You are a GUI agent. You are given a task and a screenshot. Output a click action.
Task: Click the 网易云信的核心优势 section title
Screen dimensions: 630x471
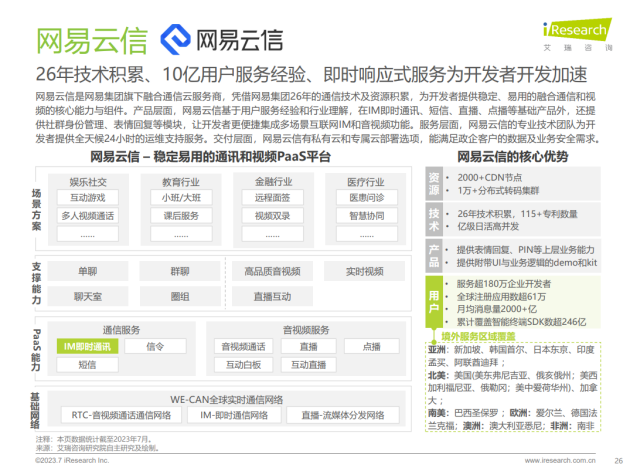coord(513,157)
